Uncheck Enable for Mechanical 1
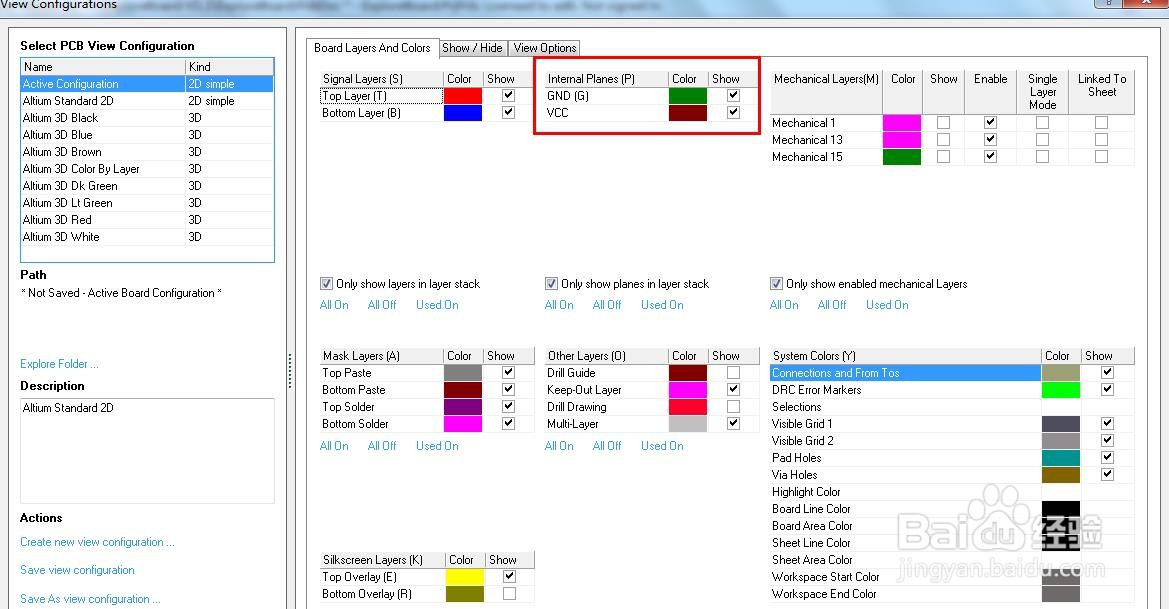 coord(990,122)
